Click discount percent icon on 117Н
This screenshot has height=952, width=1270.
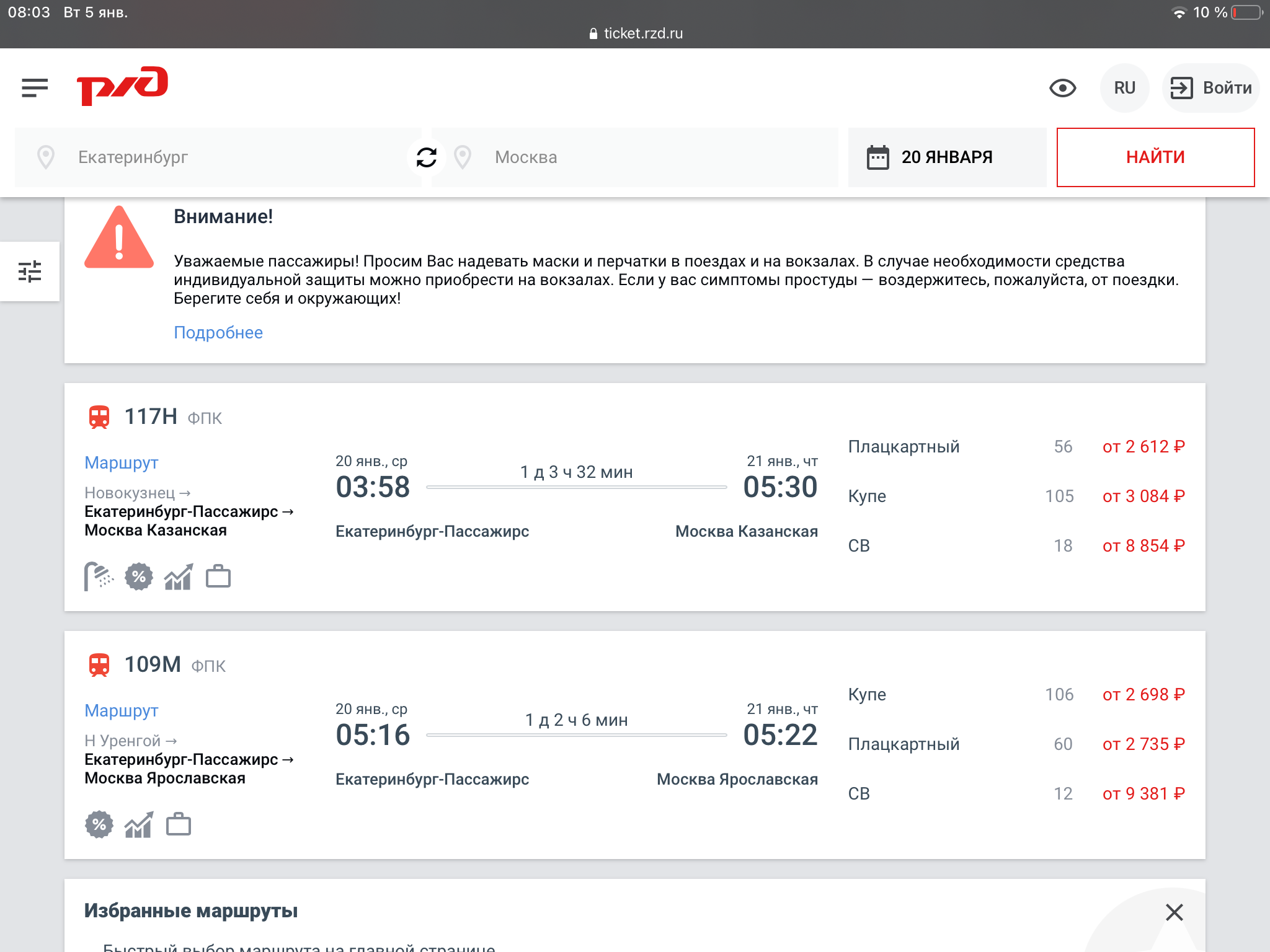pos(139,577)
